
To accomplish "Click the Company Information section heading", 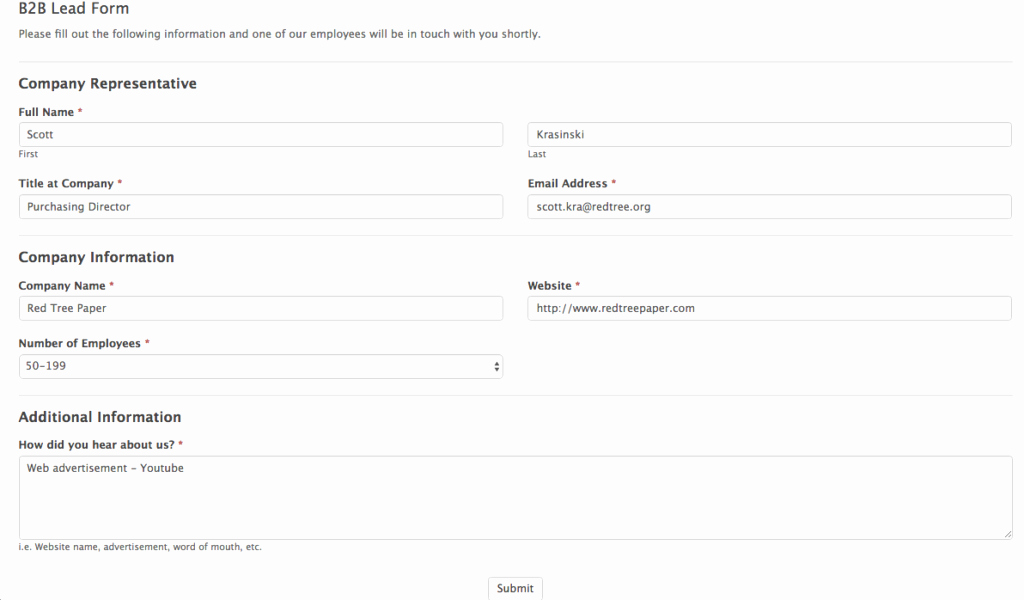I will (96, 257).
